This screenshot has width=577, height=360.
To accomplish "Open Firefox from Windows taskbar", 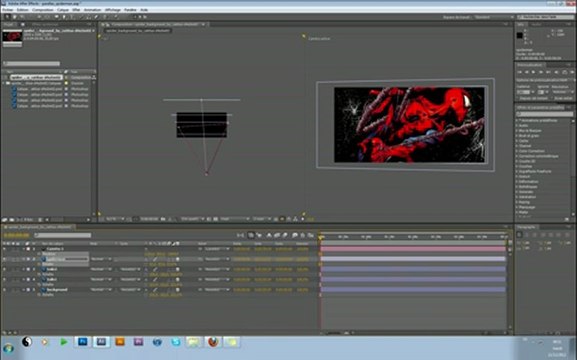I will coord(213,342).
